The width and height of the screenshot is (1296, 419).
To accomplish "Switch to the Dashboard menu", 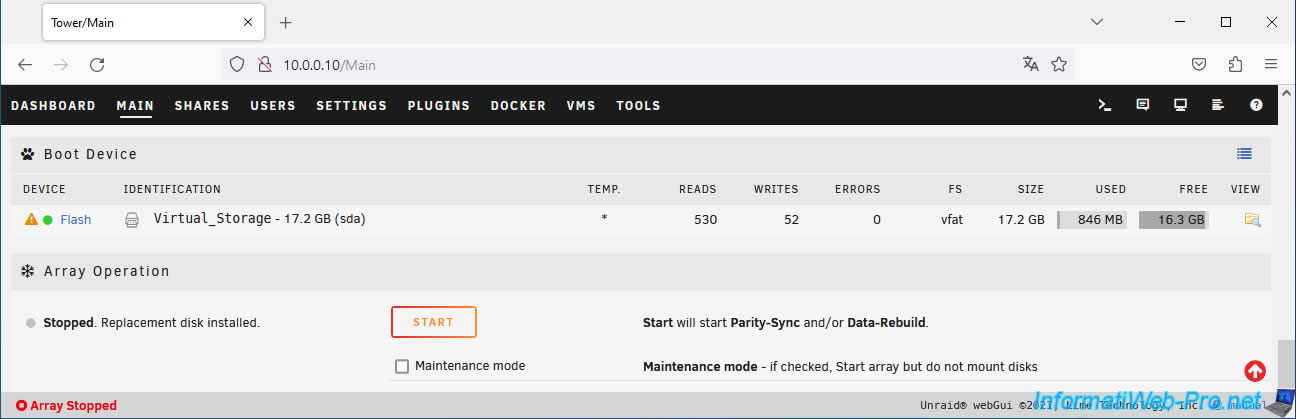I will tap(53, 105).
